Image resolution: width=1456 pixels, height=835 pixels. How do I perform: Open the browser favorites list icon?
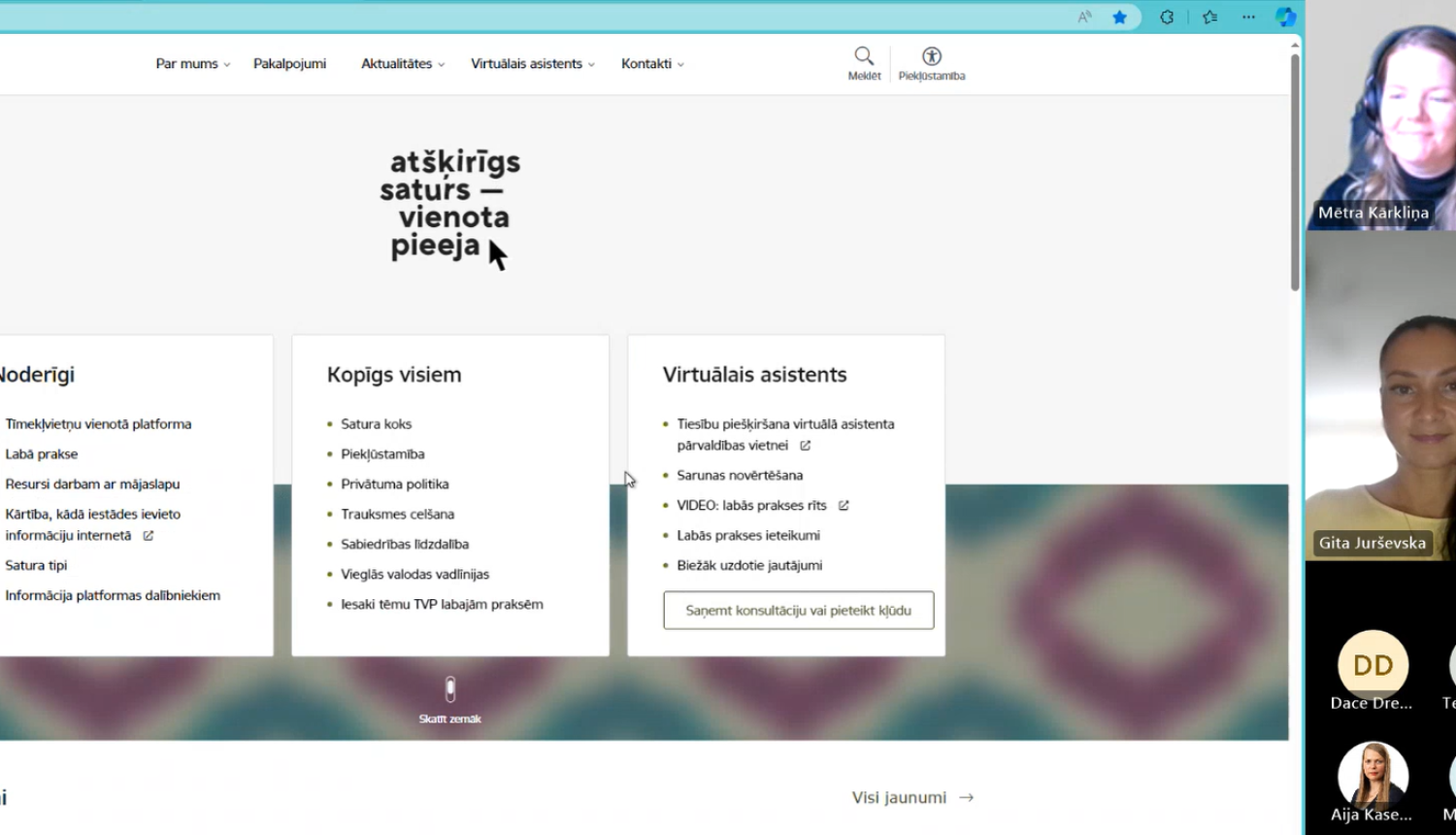(1208, 17)
